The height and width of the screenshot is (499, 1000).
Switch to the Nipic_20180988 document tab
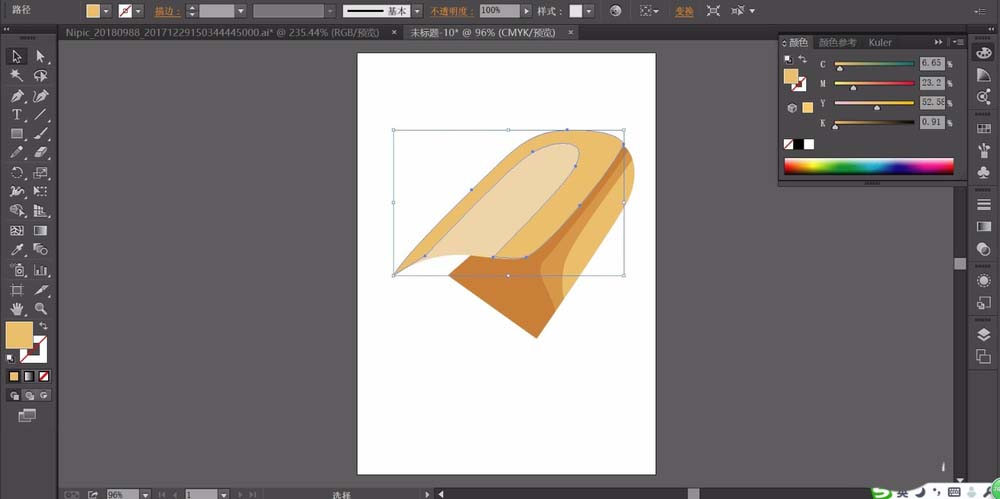(223, 32)
